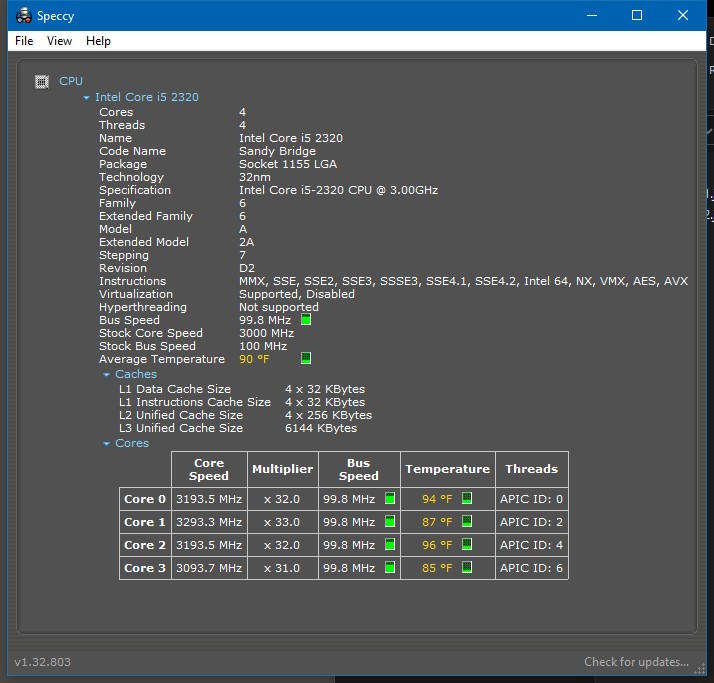Click the CPU chip icon
Screen dimensions: 714x683
click(x=42, y=82)
